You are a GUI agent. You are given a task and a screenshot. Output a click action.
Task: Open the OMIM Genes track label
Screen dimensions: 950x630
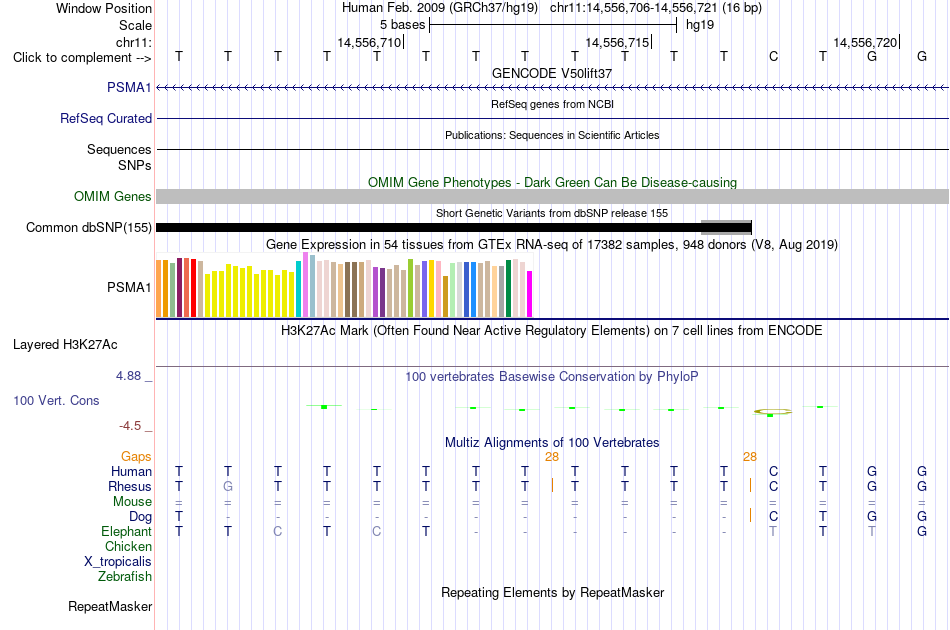tap(112, 196)
